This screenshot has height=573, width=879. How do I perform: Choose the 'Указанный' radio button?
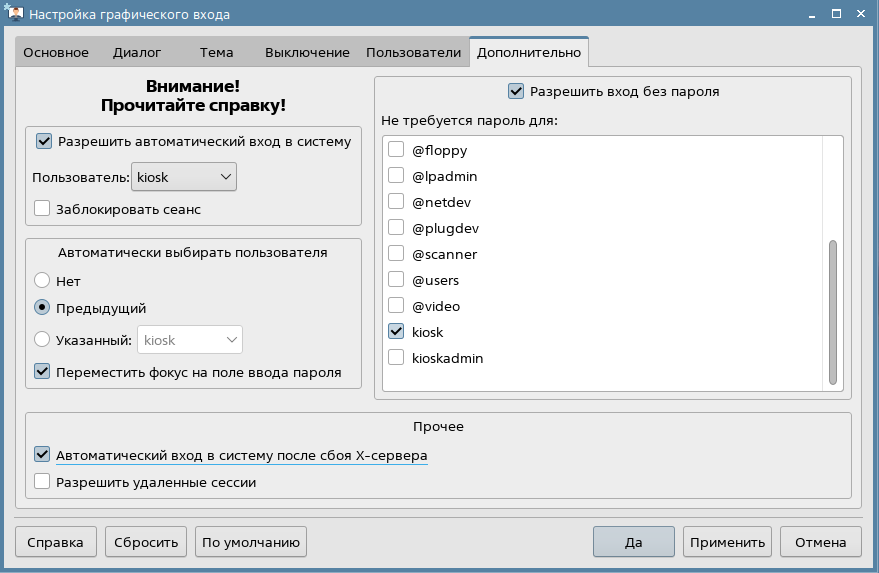click(x=42, y=339)
